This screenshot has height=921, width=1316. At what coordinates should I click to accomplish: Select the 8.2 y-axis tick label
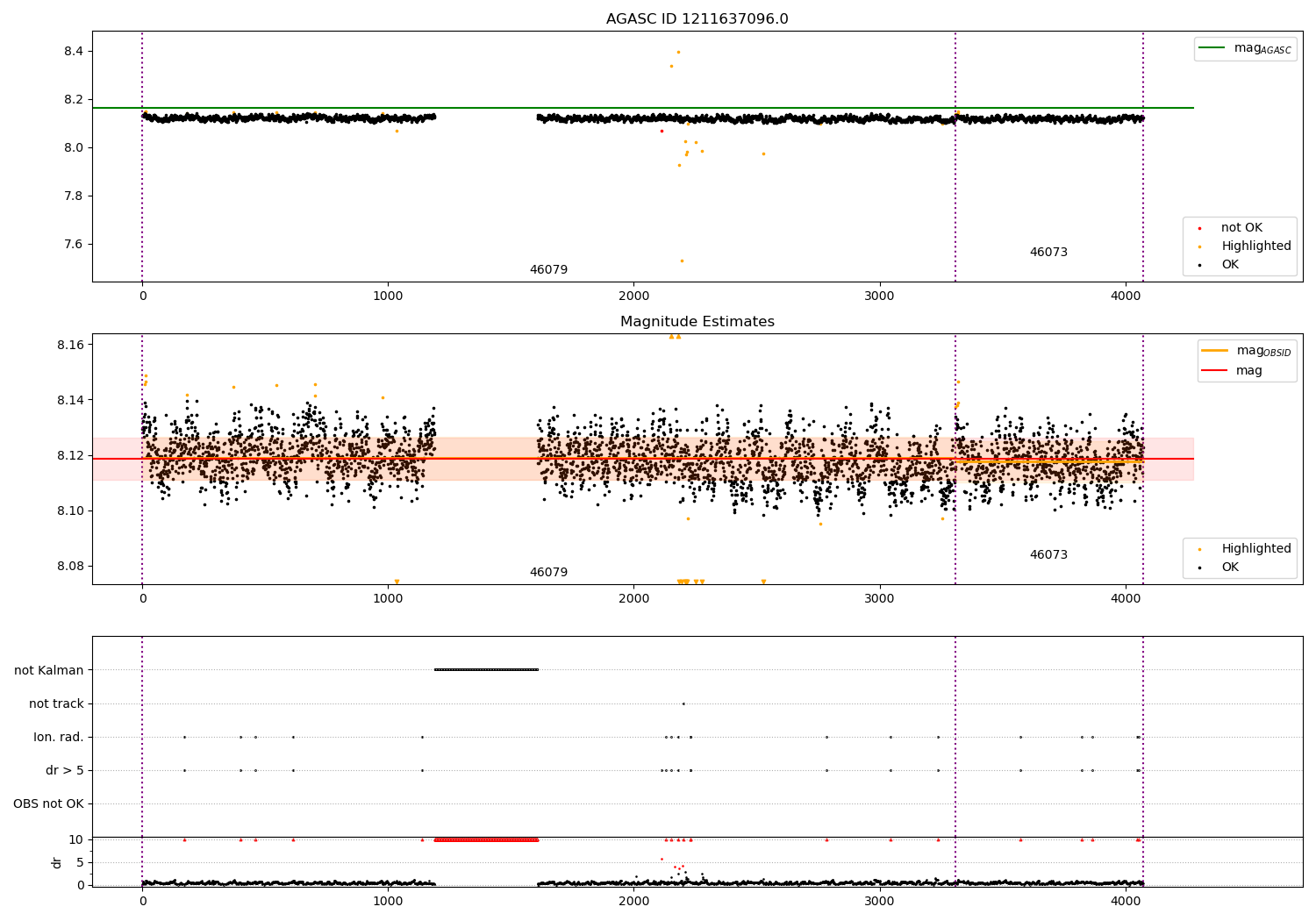click(74, 99)
